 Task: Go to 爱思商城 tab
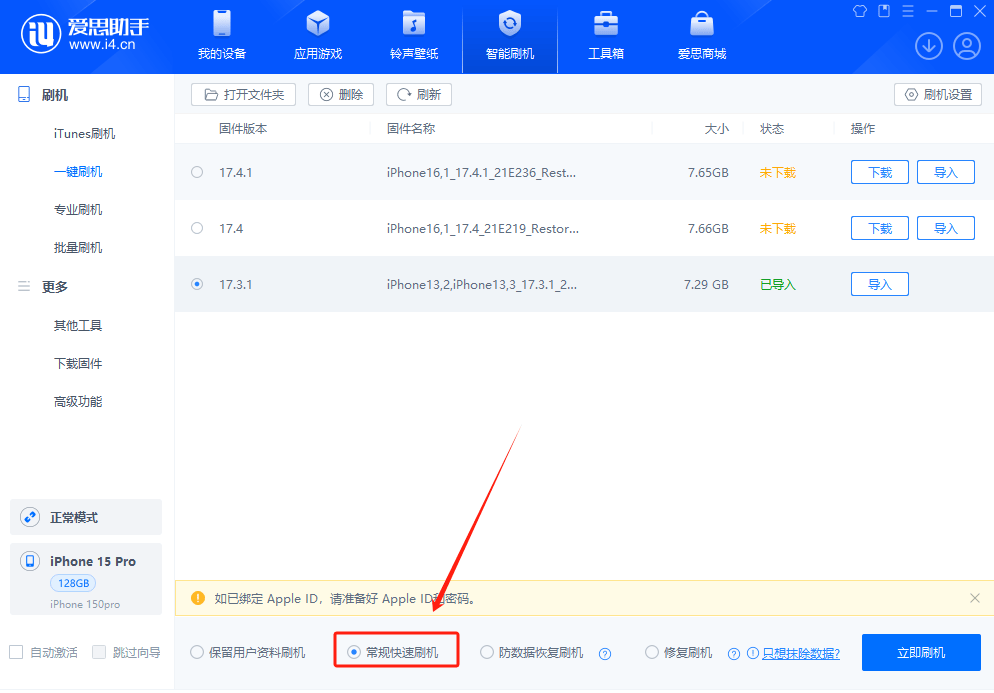click(x=702, y=36)
